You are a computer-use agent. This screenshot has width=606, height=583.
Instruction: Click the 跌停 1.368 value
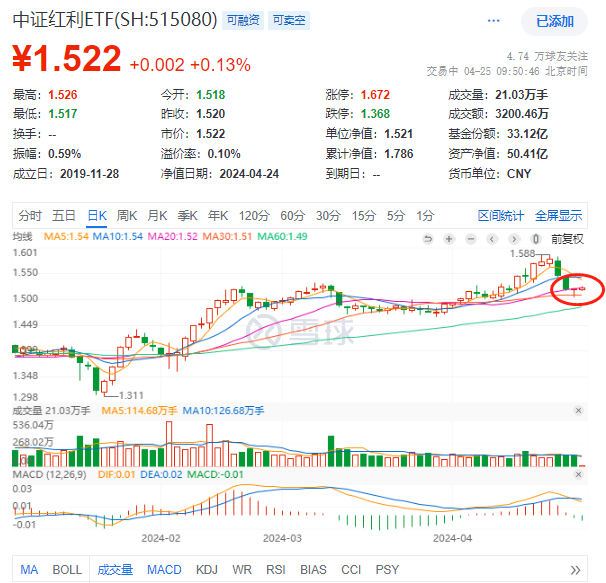(x=375, y=114)
